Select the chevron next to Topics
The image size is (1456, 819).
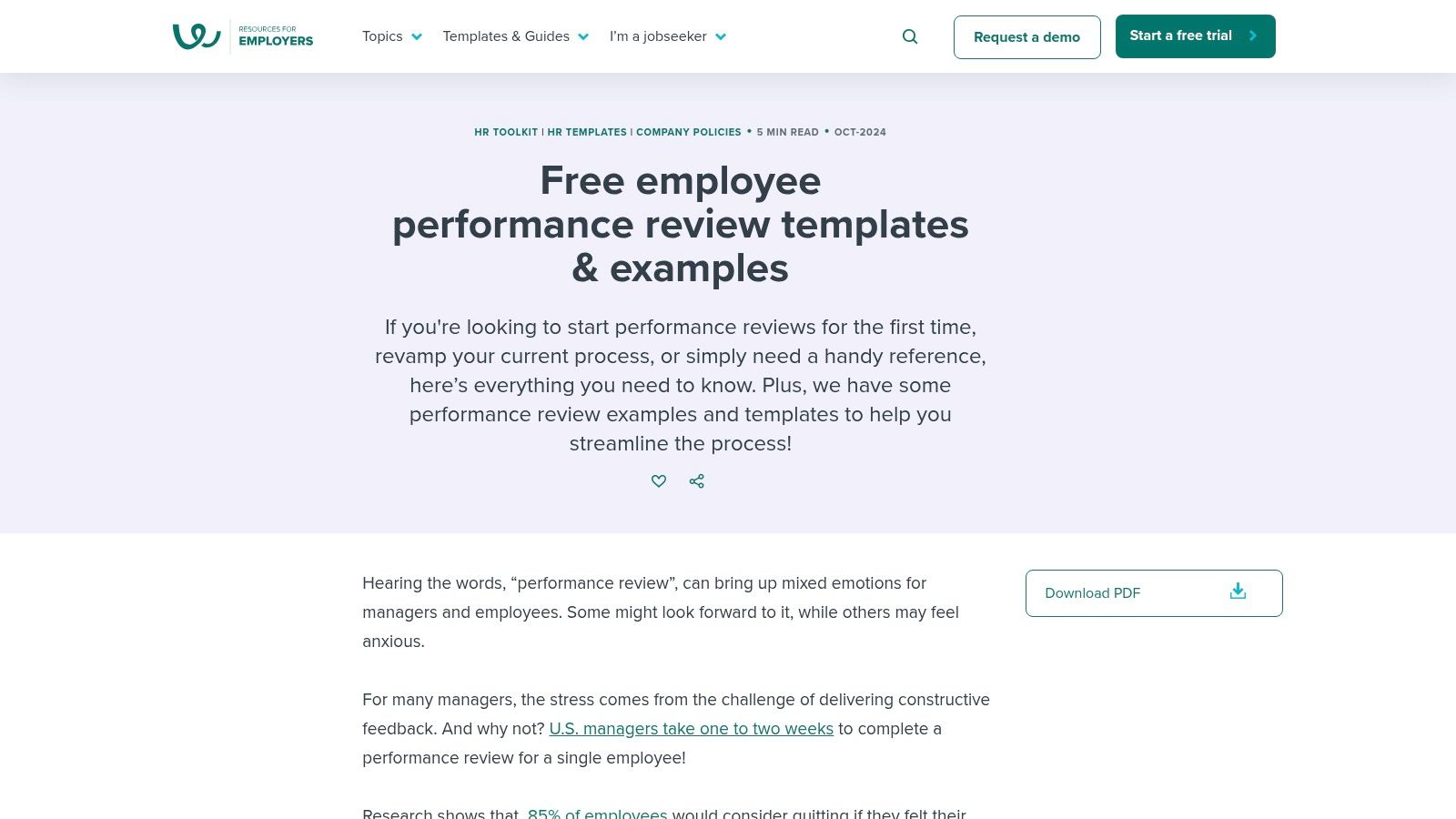[x=417, y=36]
